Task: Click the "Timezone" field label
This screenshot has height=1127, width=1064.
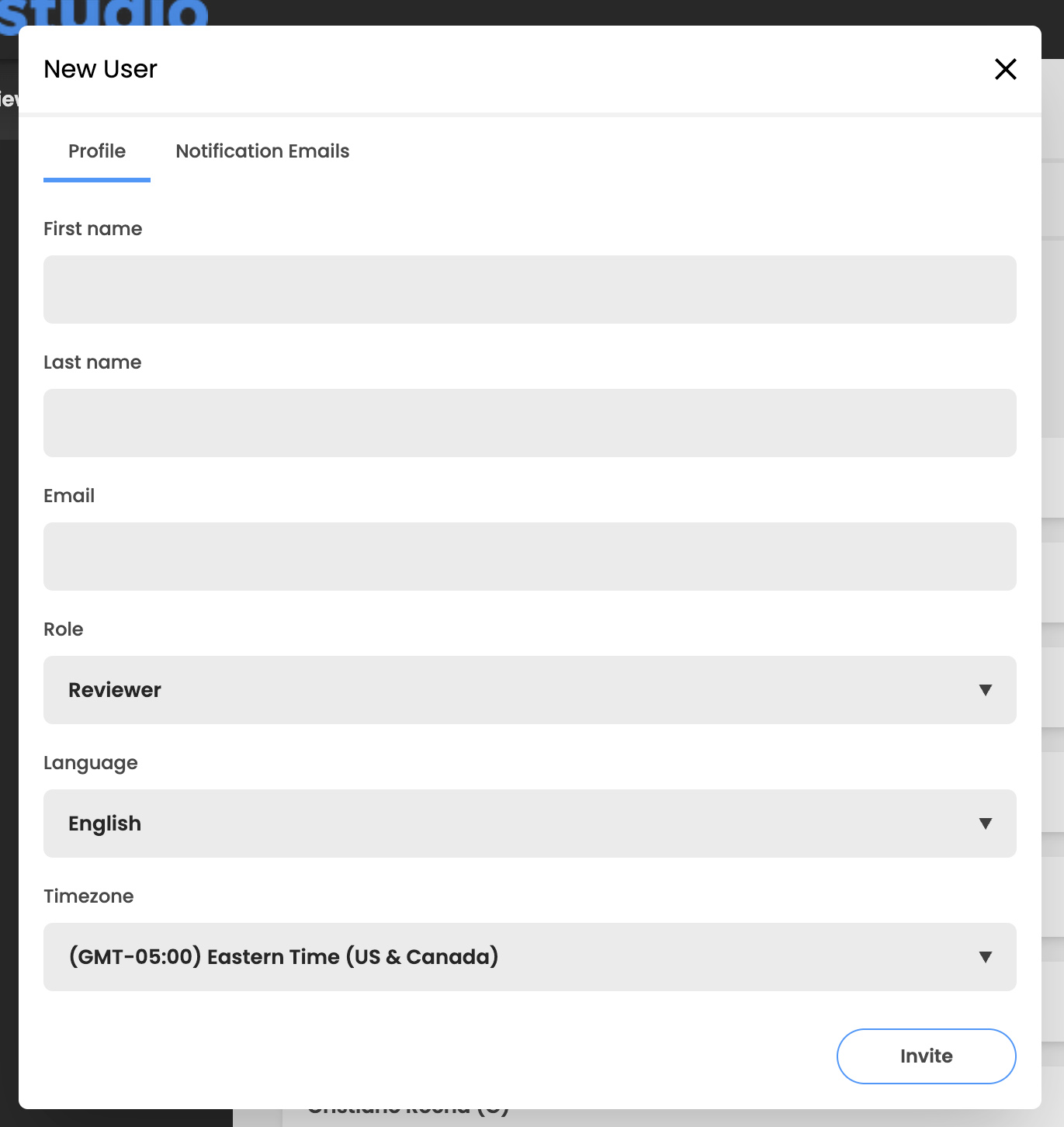Action: point(88,896)
